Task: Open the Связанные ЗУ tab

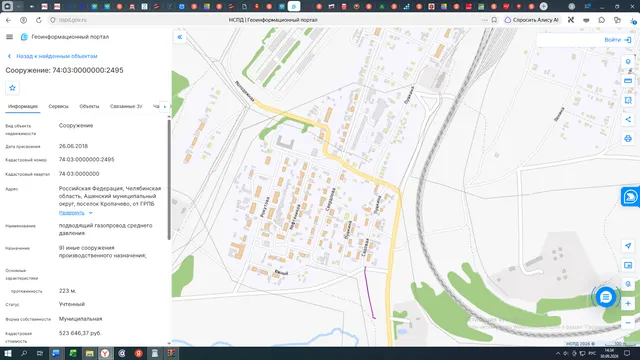Action: point(126,106)
